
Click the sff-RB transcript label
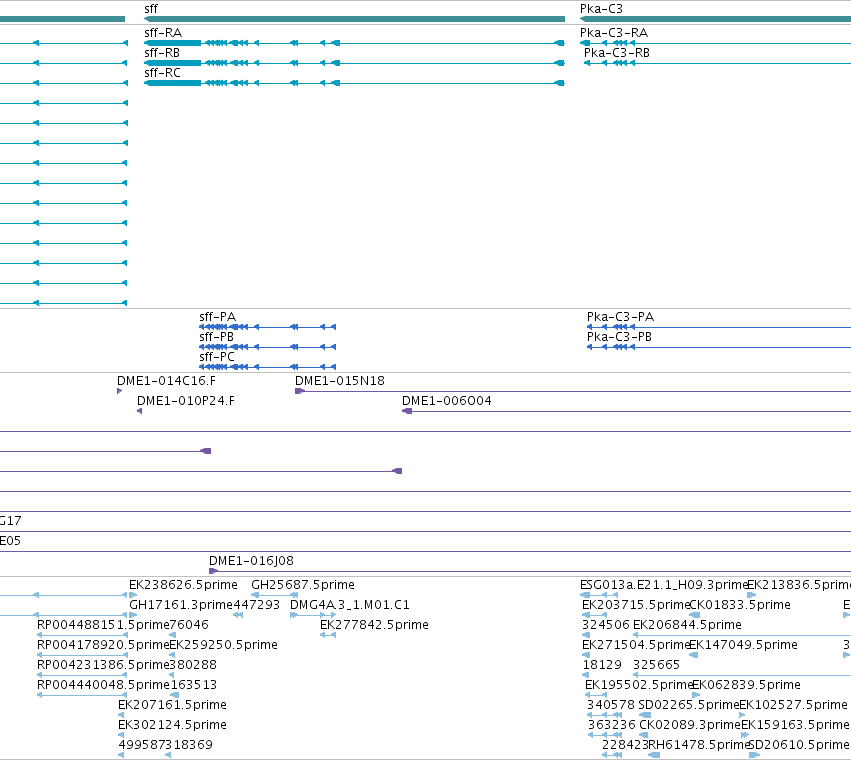(x=162, y=53)
